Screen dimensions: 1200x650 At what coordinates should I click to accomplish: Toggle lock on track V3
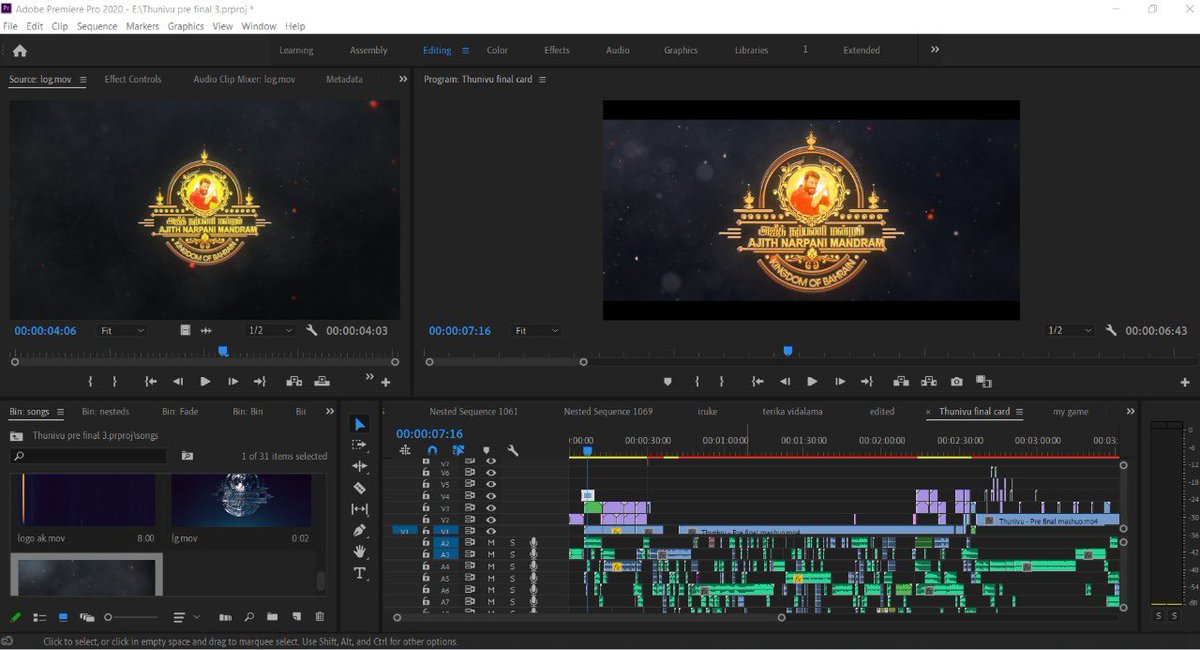(x=426, y=508)
